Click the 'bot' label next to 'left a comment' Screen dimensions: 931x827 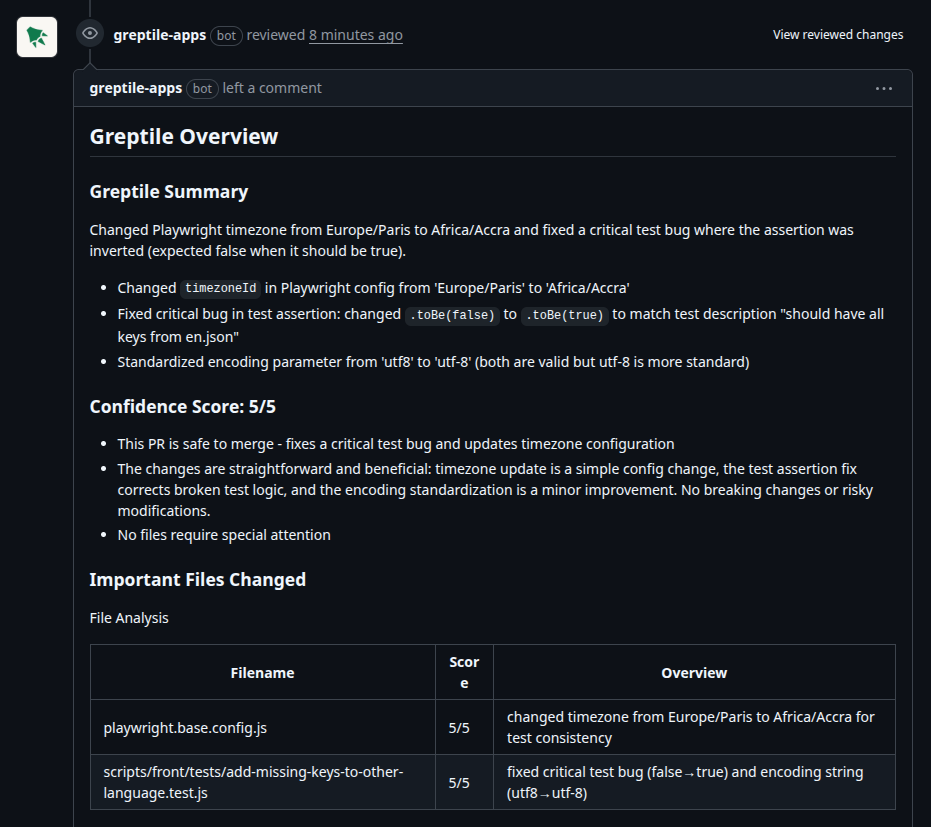point(202,88)
